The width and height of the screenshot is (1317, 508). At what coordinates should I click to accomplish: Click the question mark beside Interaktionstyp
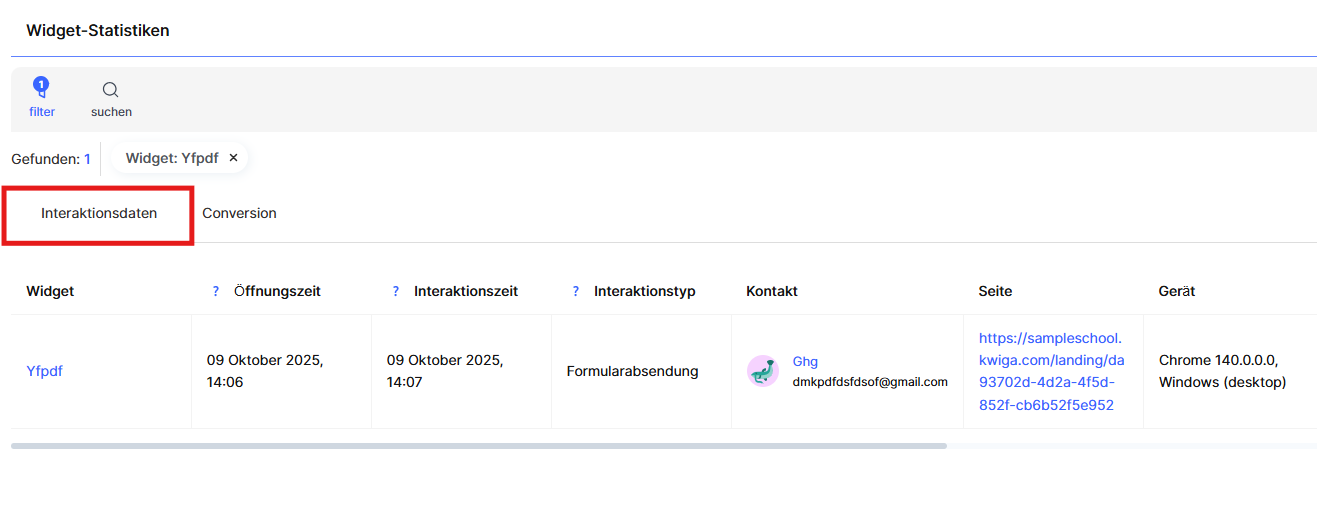click(575, 292)
